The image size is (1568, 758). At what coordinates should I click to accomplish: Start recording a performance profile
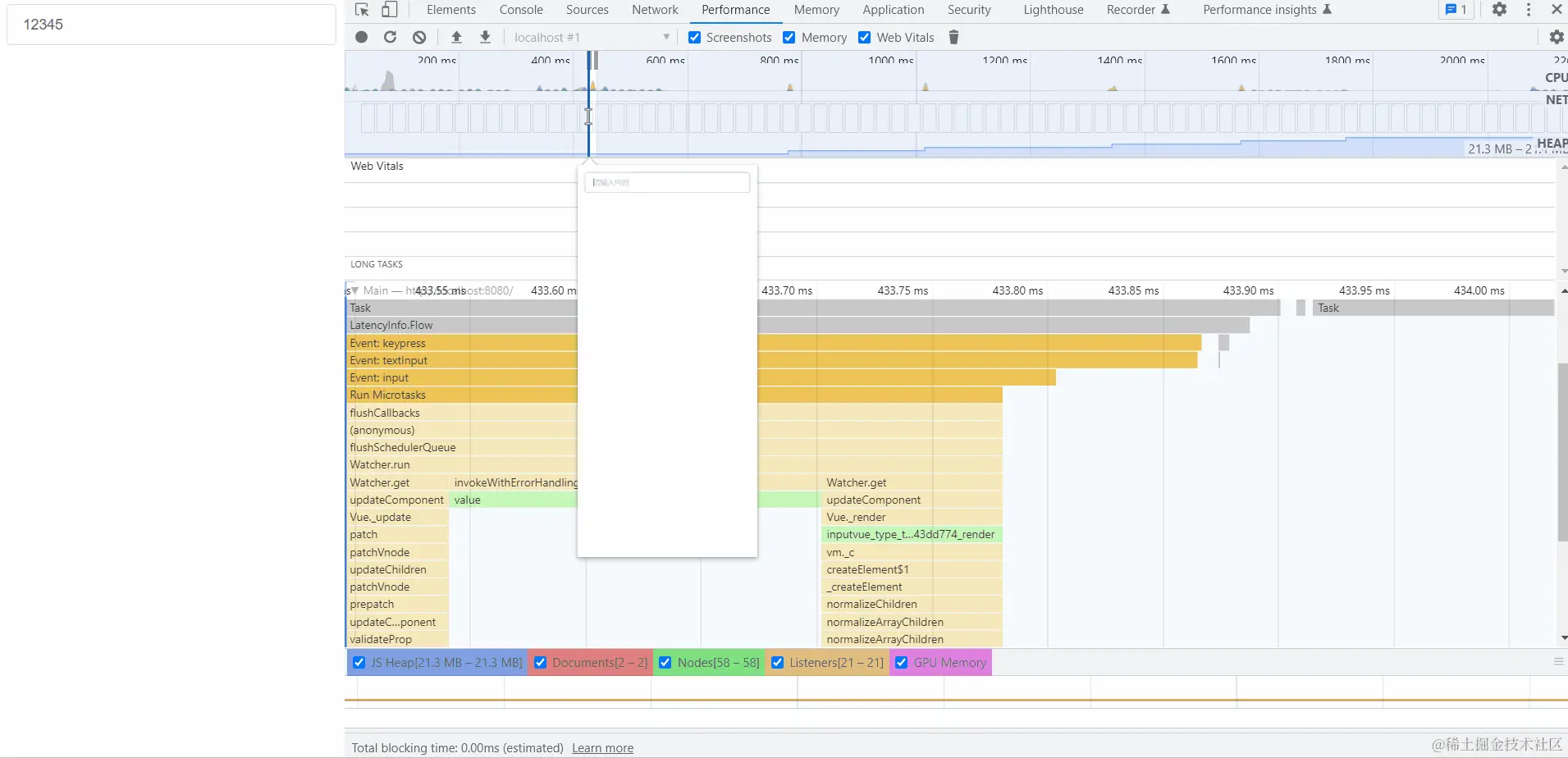(x=362, y=37)
